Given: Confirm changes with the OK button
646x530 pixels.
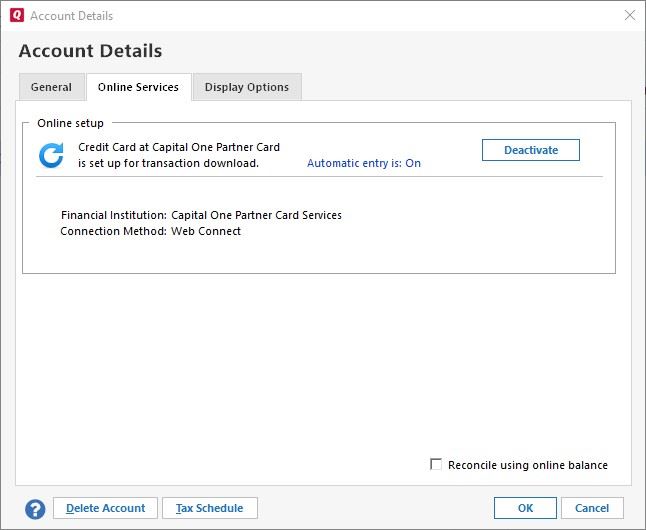Looking at the screenshot, I should (x=525, y=508).
